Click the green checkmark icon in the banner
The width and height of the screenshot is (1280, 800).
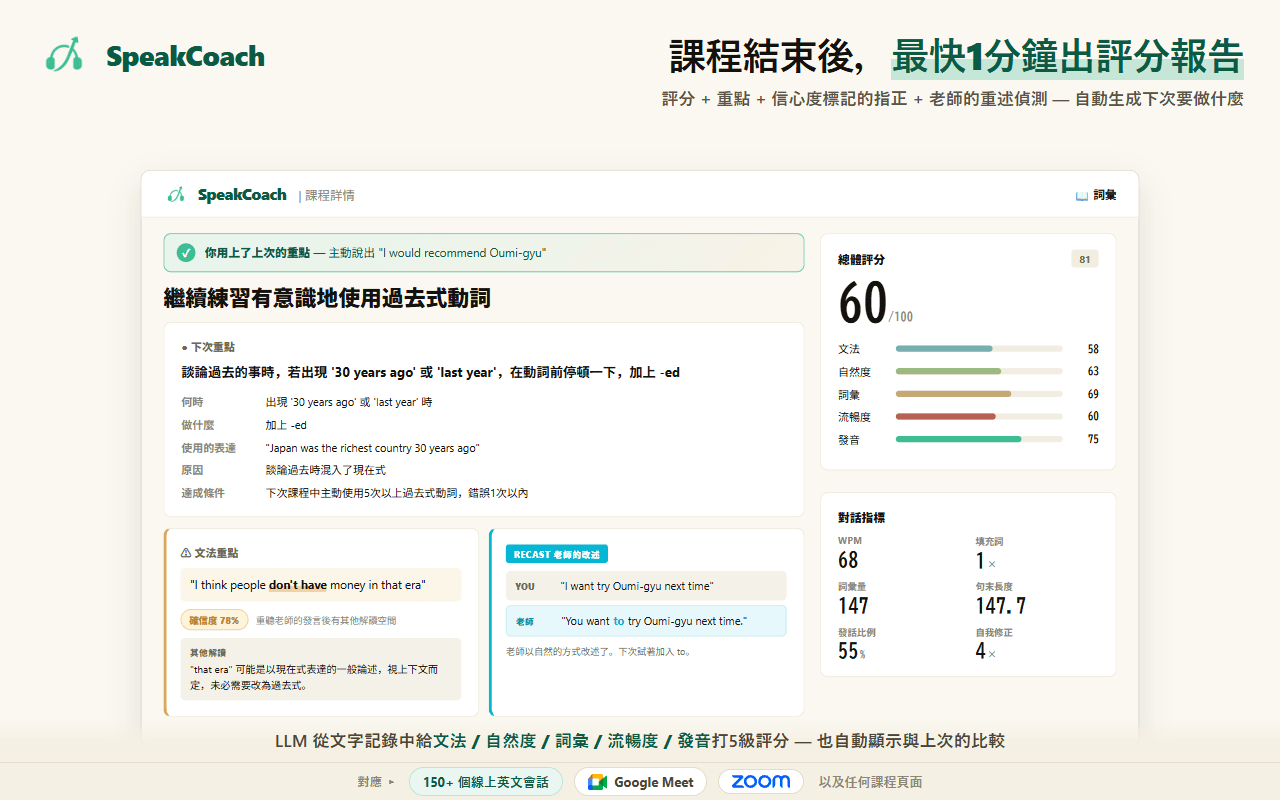click(x=186, y=253)
